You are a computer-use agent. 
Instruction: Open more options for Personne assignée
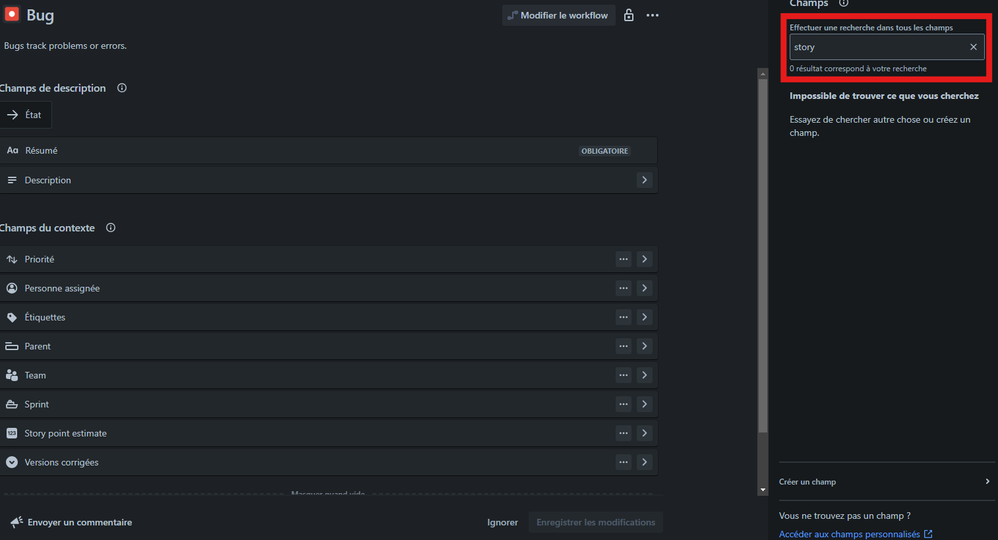(x=623, y=288)
